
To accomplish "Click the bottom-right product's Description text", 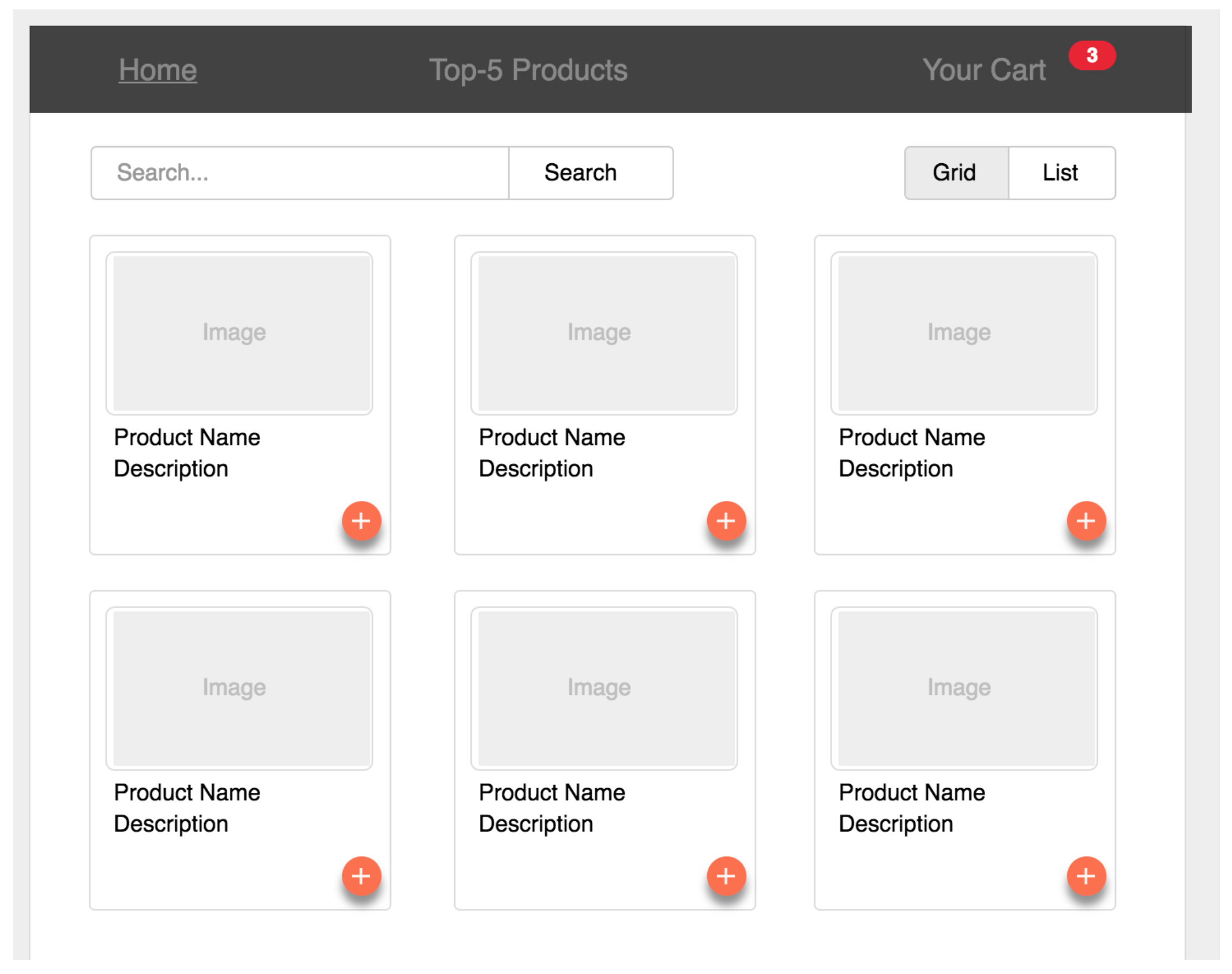I will pos(895,823).
